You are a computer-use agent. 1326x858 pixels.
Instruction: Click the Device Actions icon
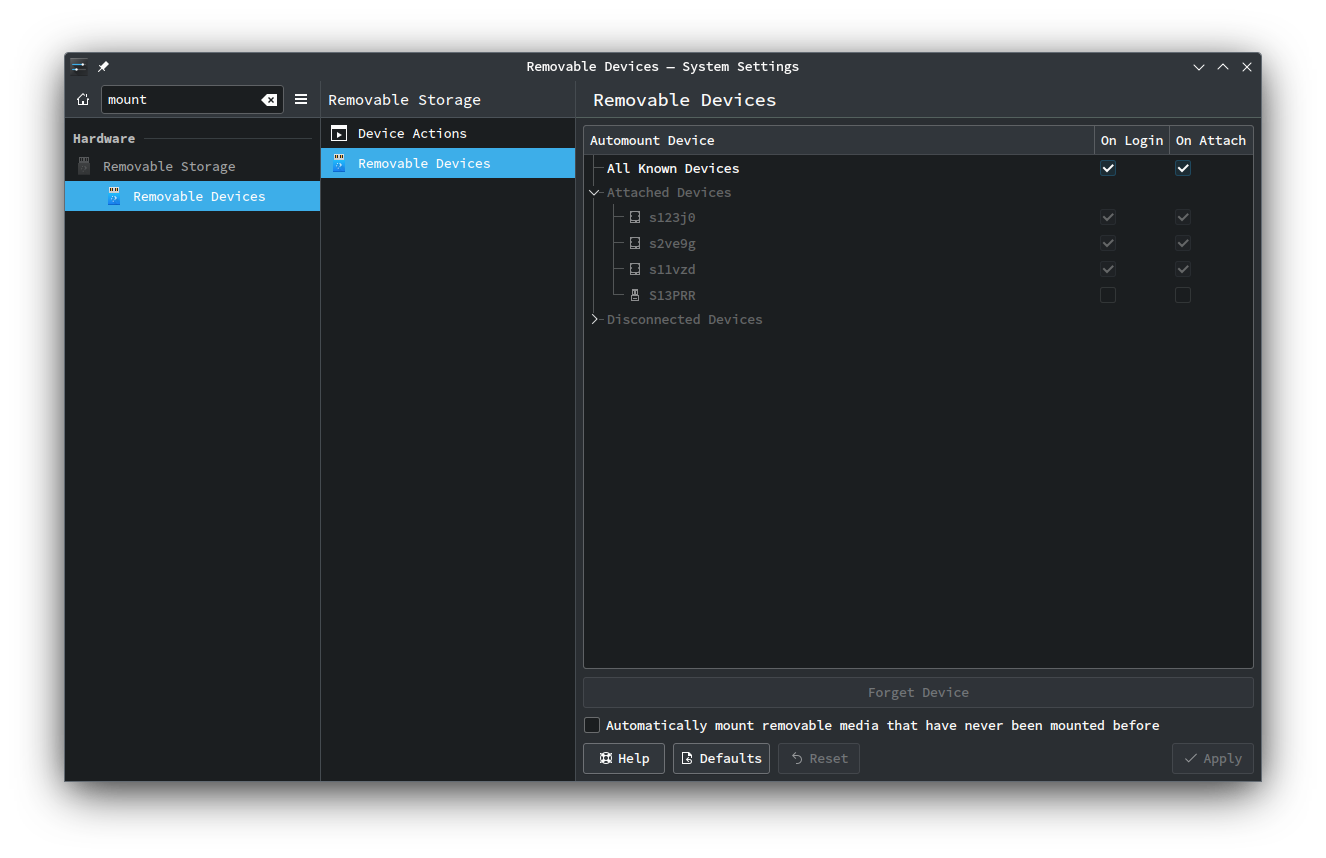click(339, 133)
